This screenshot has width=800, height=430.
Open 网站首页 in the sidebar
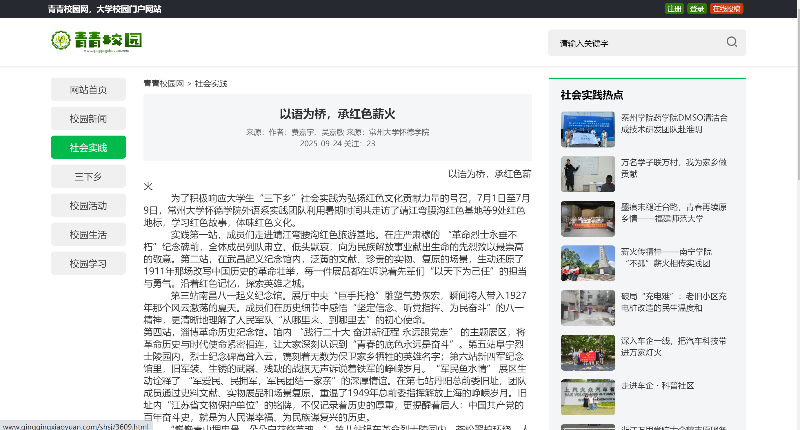[88, 89]
